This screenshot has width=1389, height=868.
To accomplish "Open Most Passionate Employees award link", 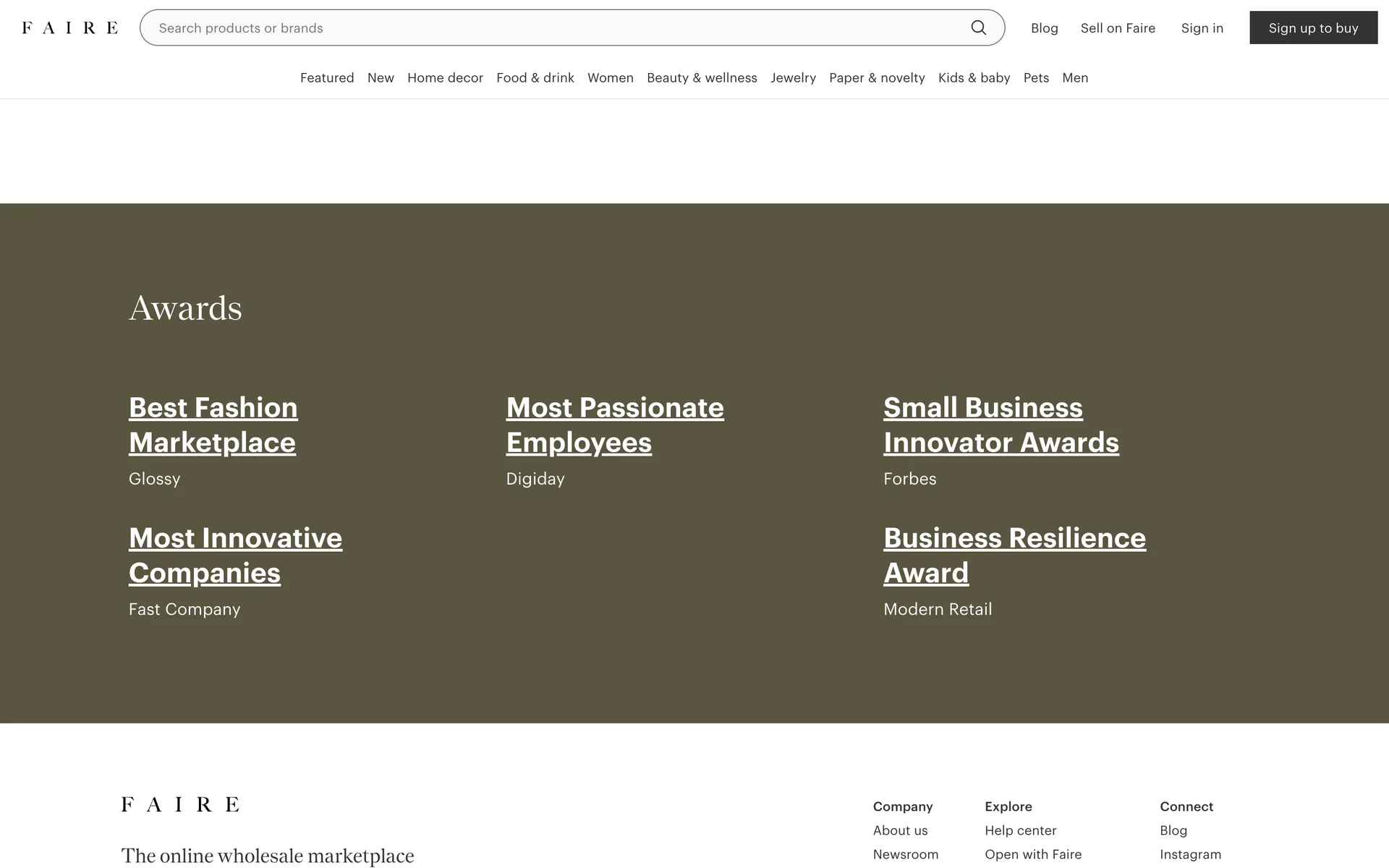I will (x=614, y=425).
